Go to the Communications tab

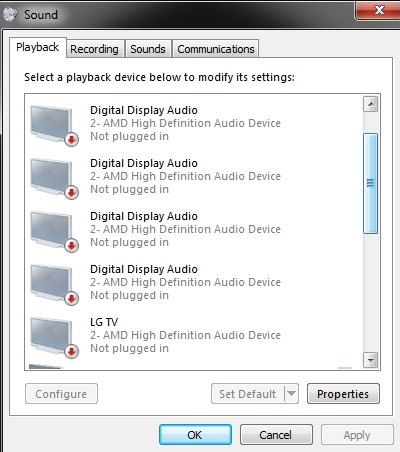216,49
